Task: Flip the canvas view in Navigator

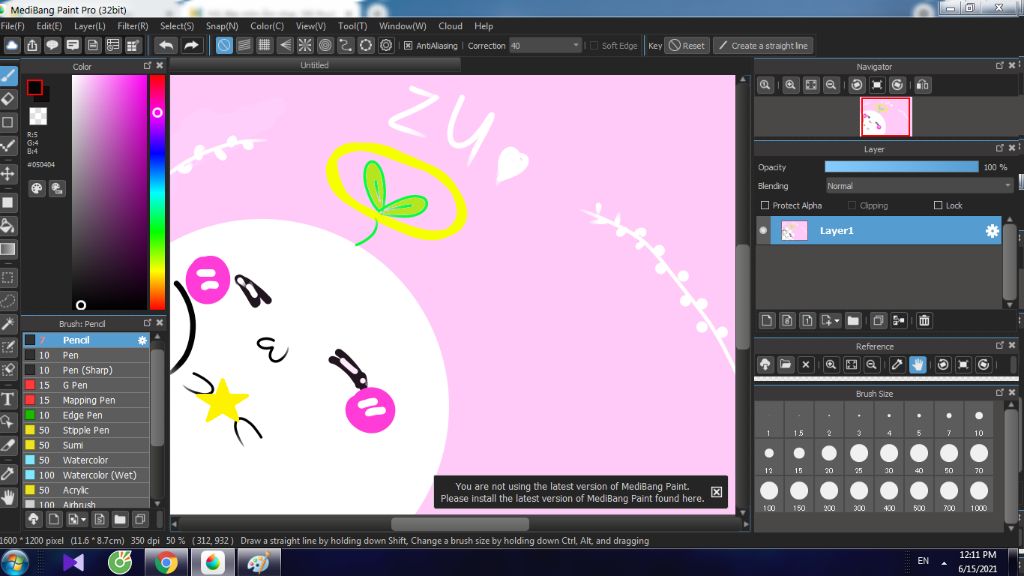Action: [922, 85]
